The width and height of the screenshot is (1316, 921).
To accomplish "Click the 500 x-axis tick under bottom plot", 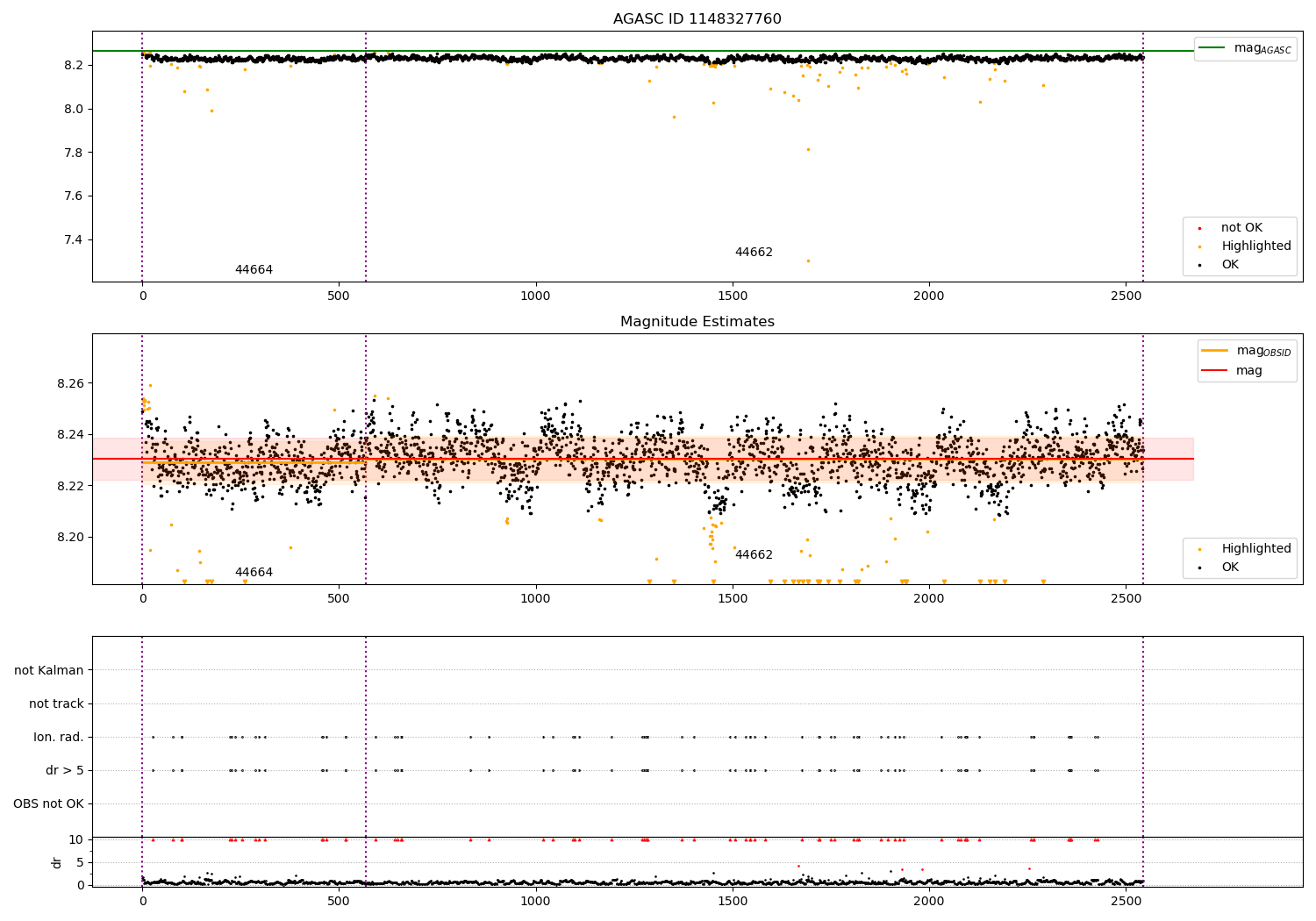I will coord(339,901).
